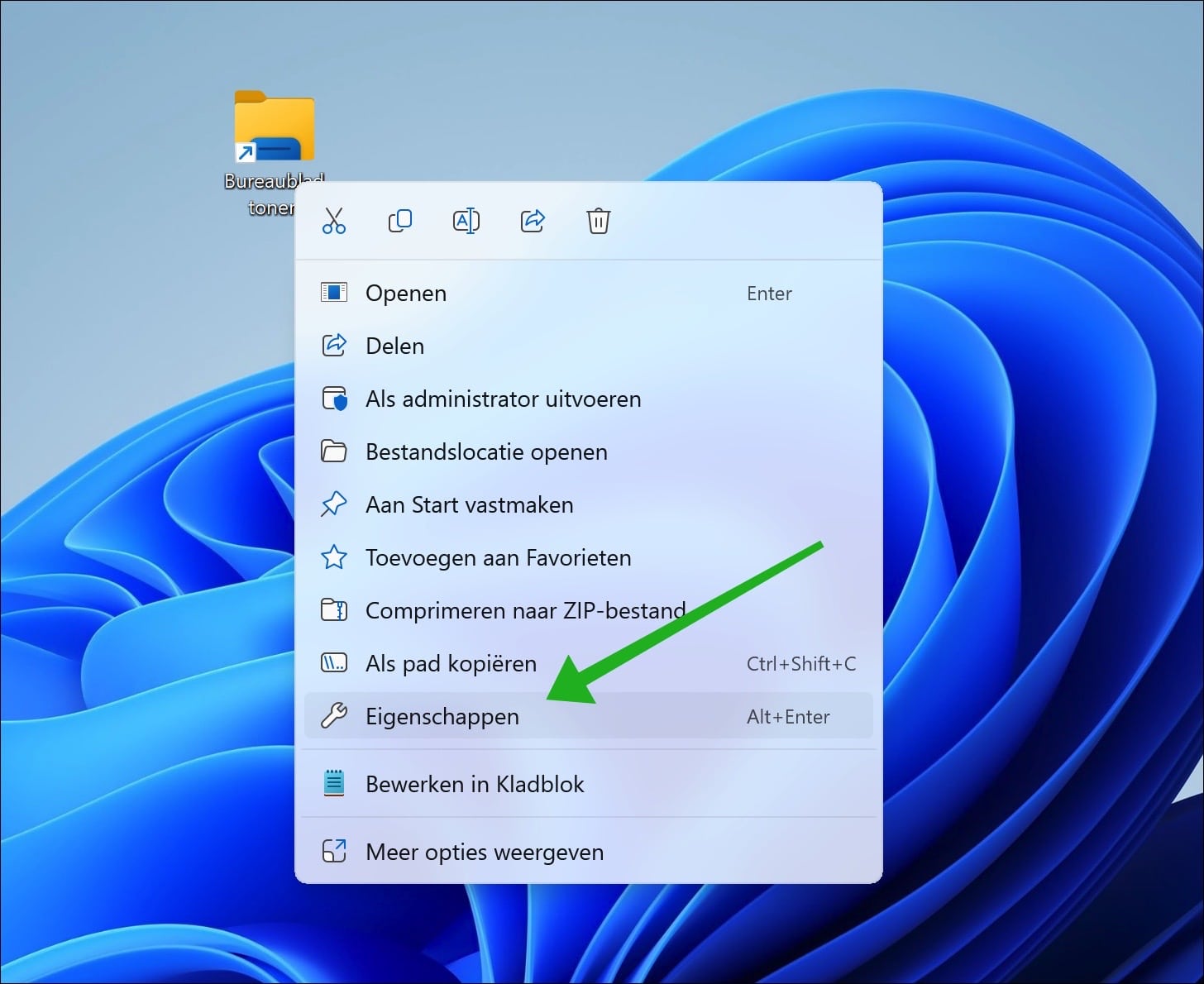The height and width of the screenshot is (984, 1204).
Task: Select Comprimeren naar ZIP-bestand
Action: click(525, 610)
